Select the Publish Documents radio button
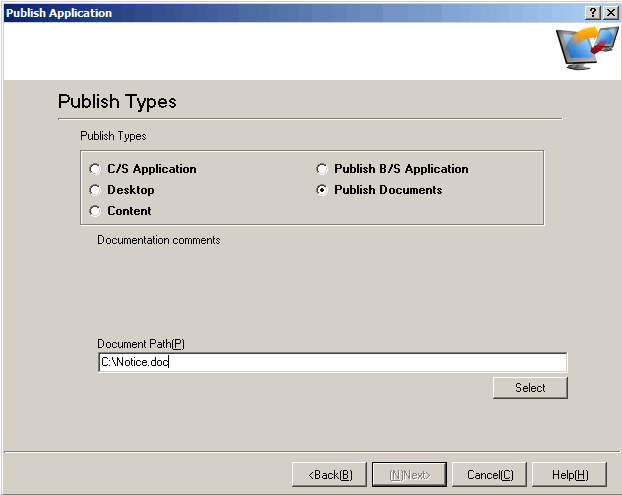The width and height of the screenshot is (622, 495). click(322, 190)
